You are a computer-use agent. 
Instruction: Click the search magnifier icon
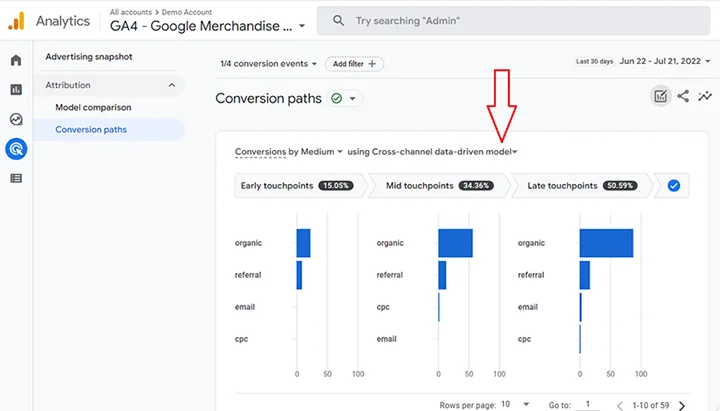(x=338, y=21)
